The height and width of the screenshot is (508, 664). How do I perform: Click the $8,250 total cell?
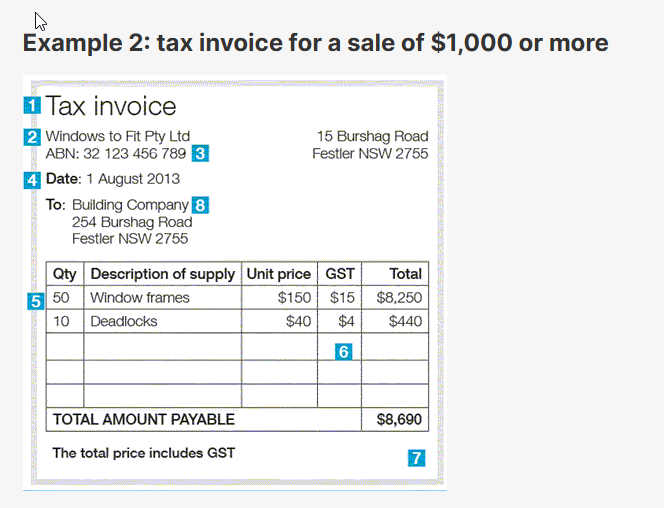tap(399, 298)
